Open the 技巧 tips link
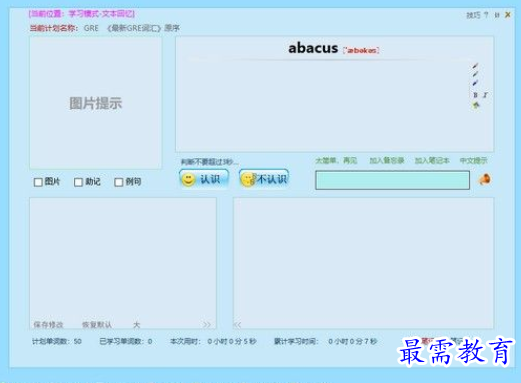521x383 pixels. pos(473,15)
